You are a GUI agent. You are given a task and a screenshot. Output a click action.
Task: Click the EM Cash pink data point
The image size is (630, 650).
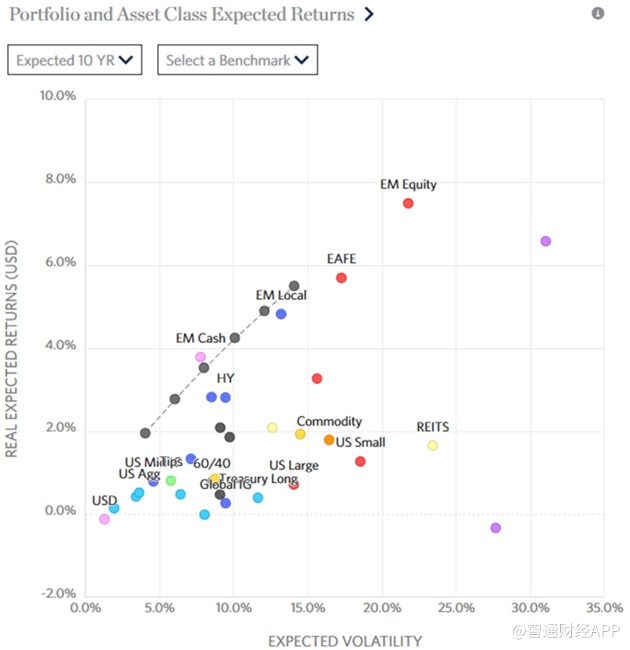(x=200, y=357)
